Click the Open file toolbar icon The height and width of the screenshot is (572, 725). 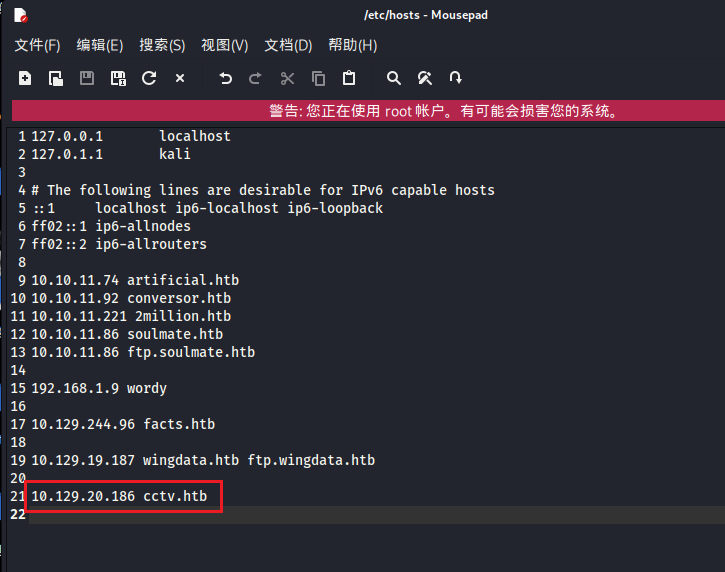coord(56,78)
